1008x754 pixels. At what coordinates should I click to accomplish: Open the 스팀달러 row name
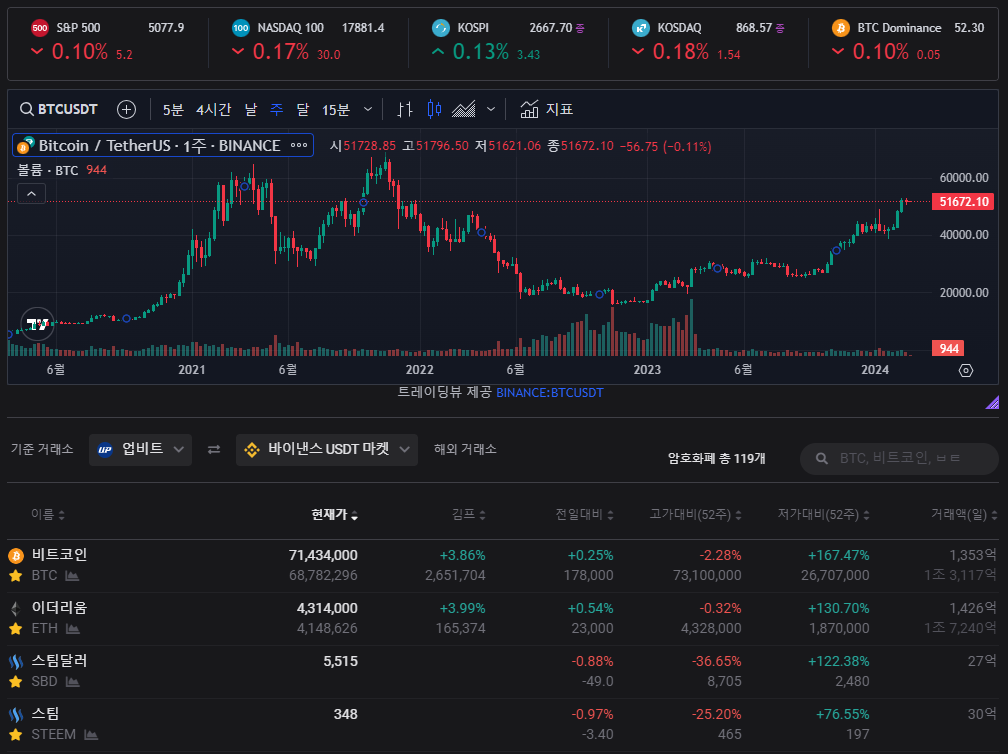(59, 661)
